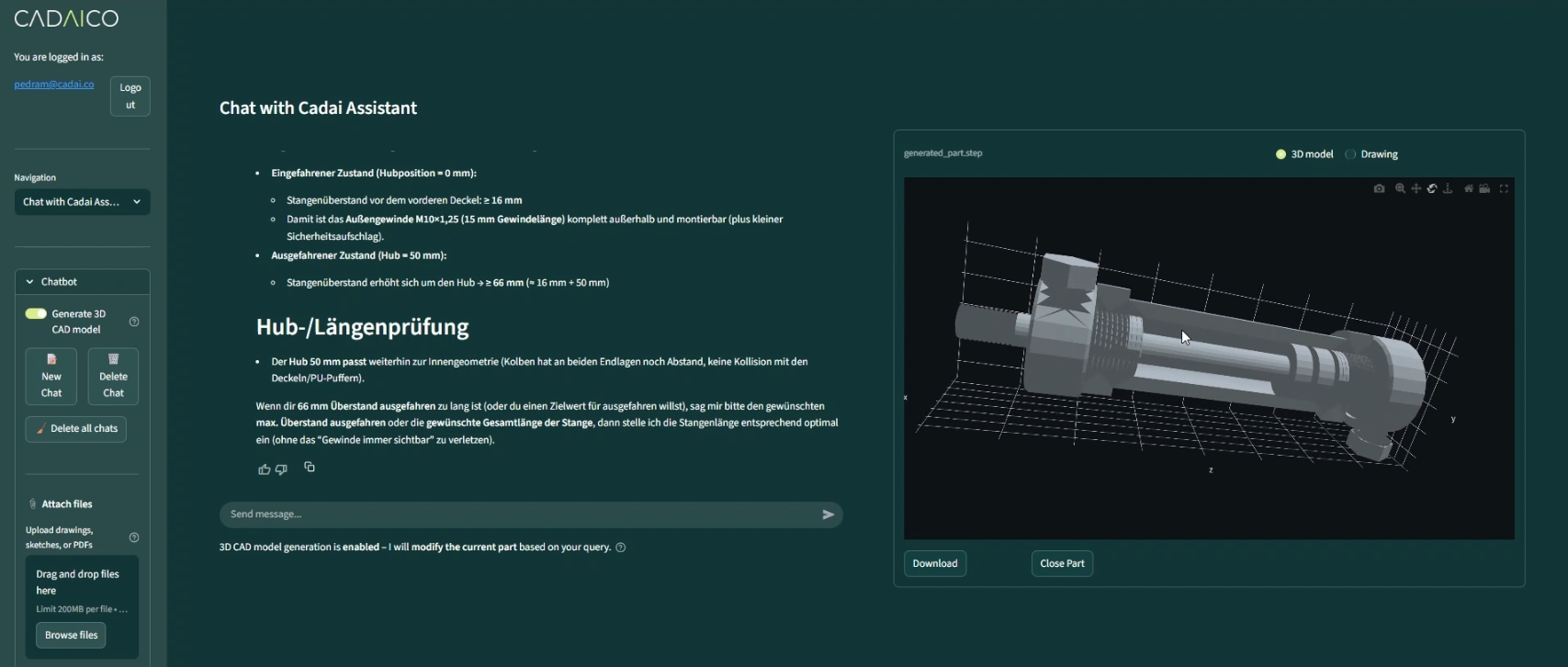The image size is (1568, 667).
Task: Send the chat message arrow
Action: click(x=828, y=514)
